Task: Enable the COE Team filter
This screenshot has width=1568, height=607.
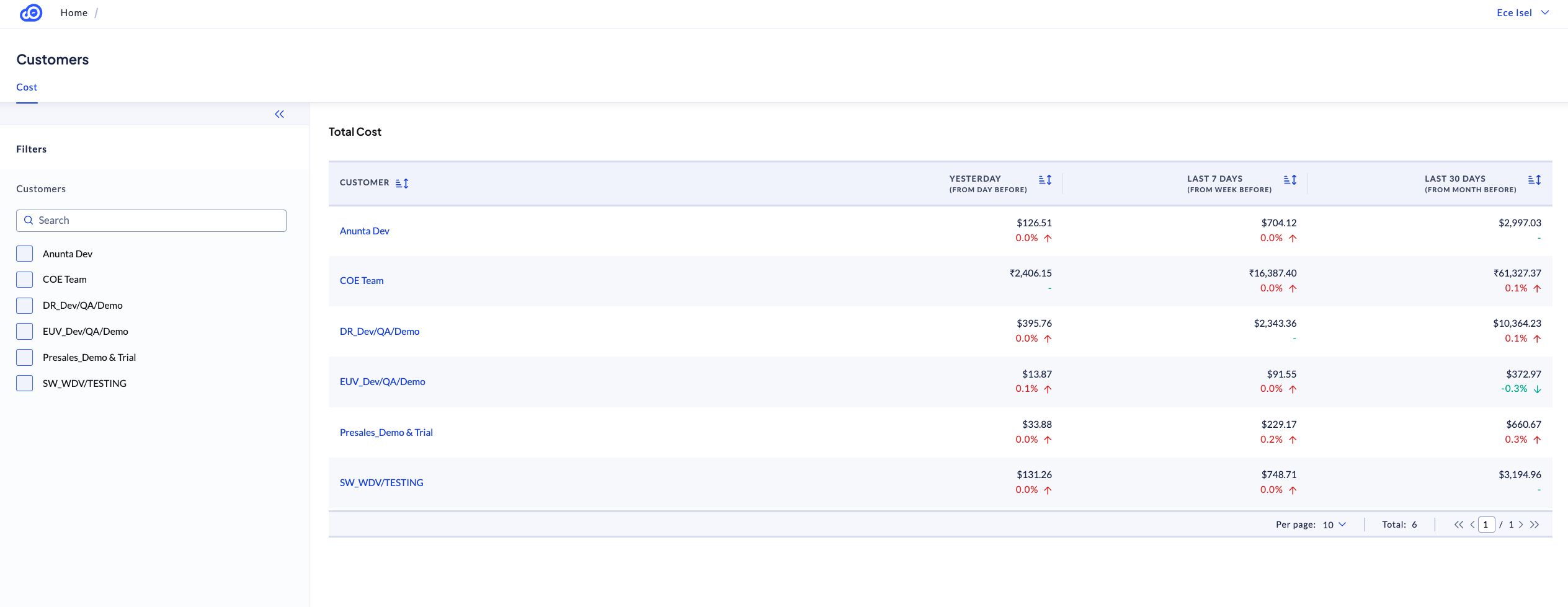Action: click(x=25, y=280)
